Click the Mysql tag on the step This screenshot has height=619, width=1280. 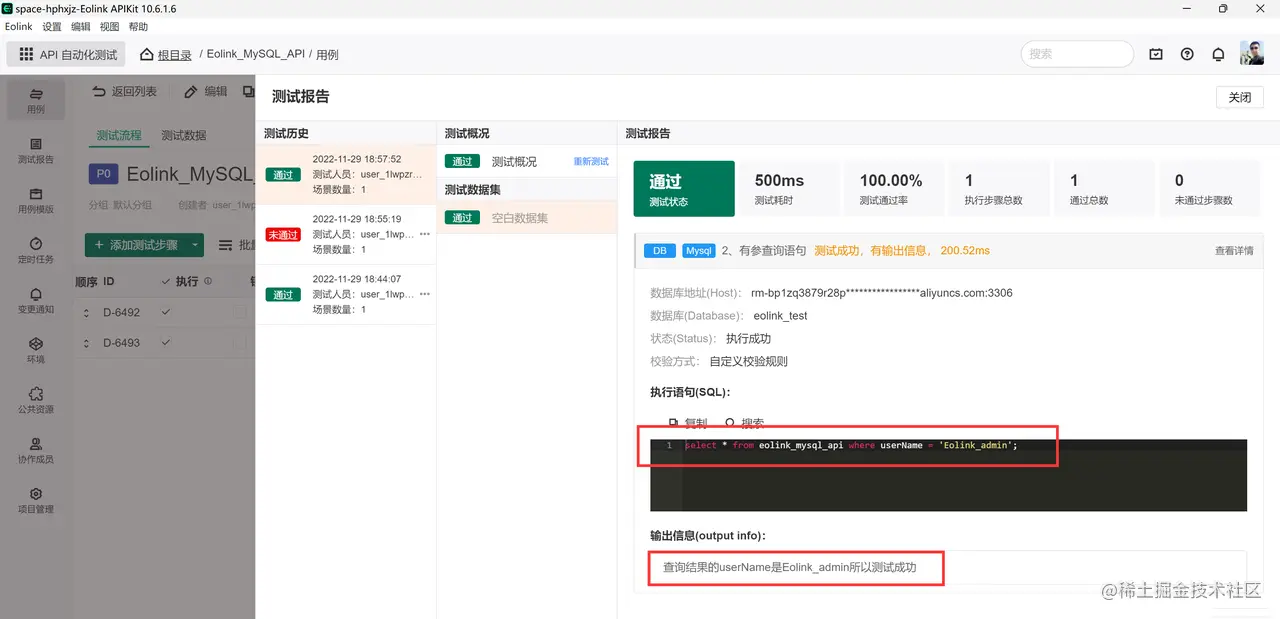click(698, 251)
